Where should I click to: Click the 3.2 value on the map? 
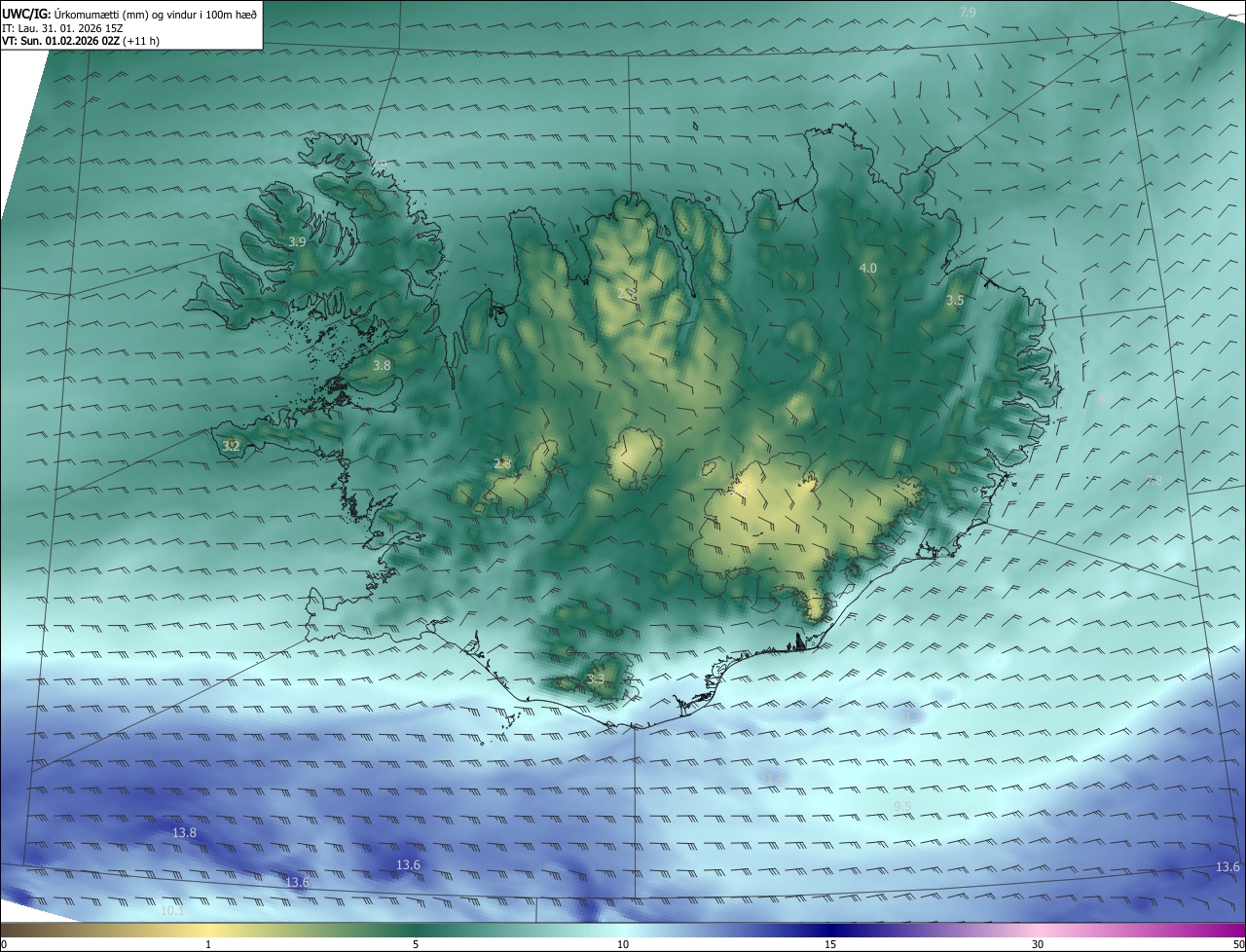tap(231, 447)
